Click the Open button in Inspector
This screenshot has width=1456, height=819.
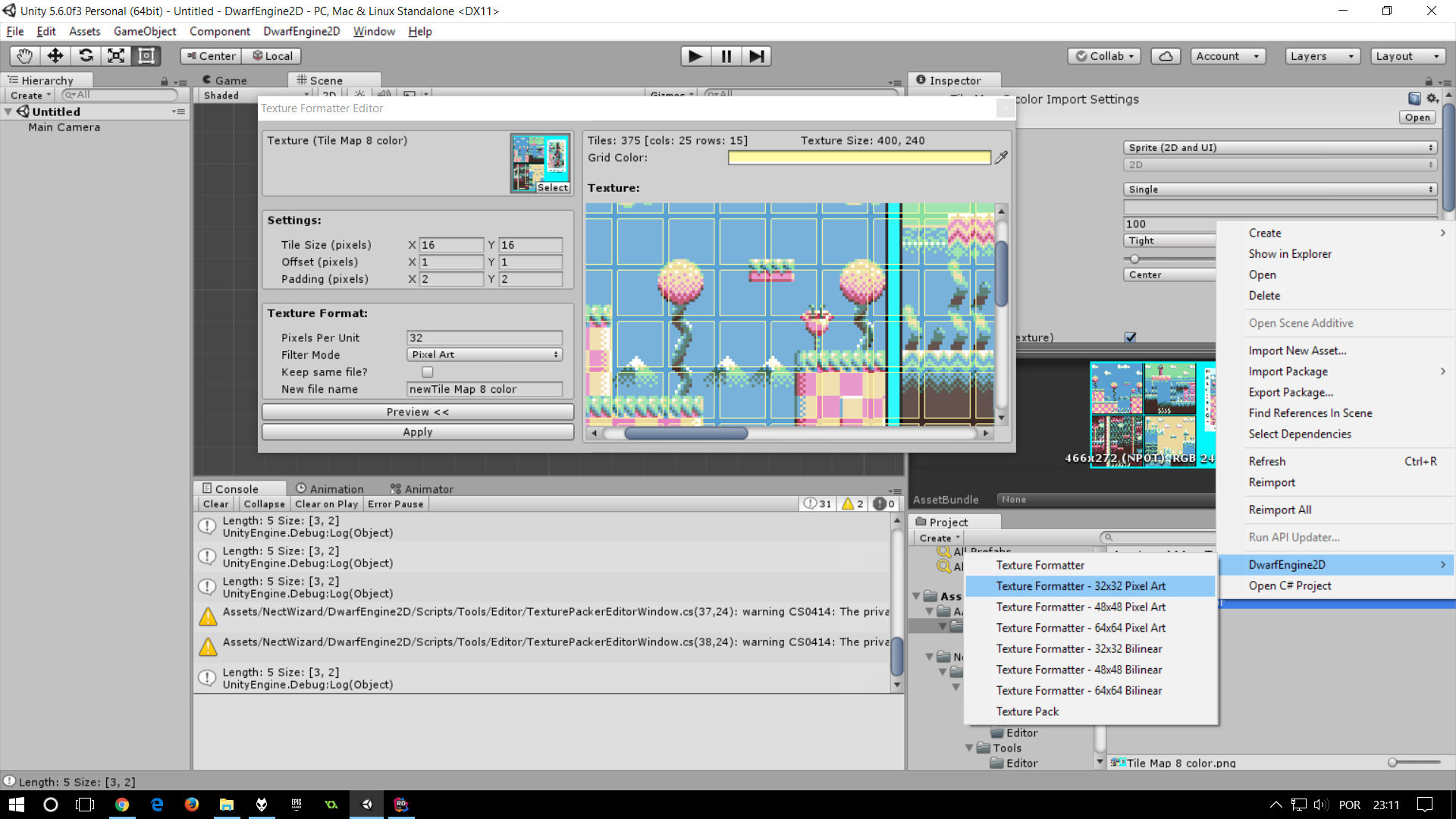pos(1417,118)
